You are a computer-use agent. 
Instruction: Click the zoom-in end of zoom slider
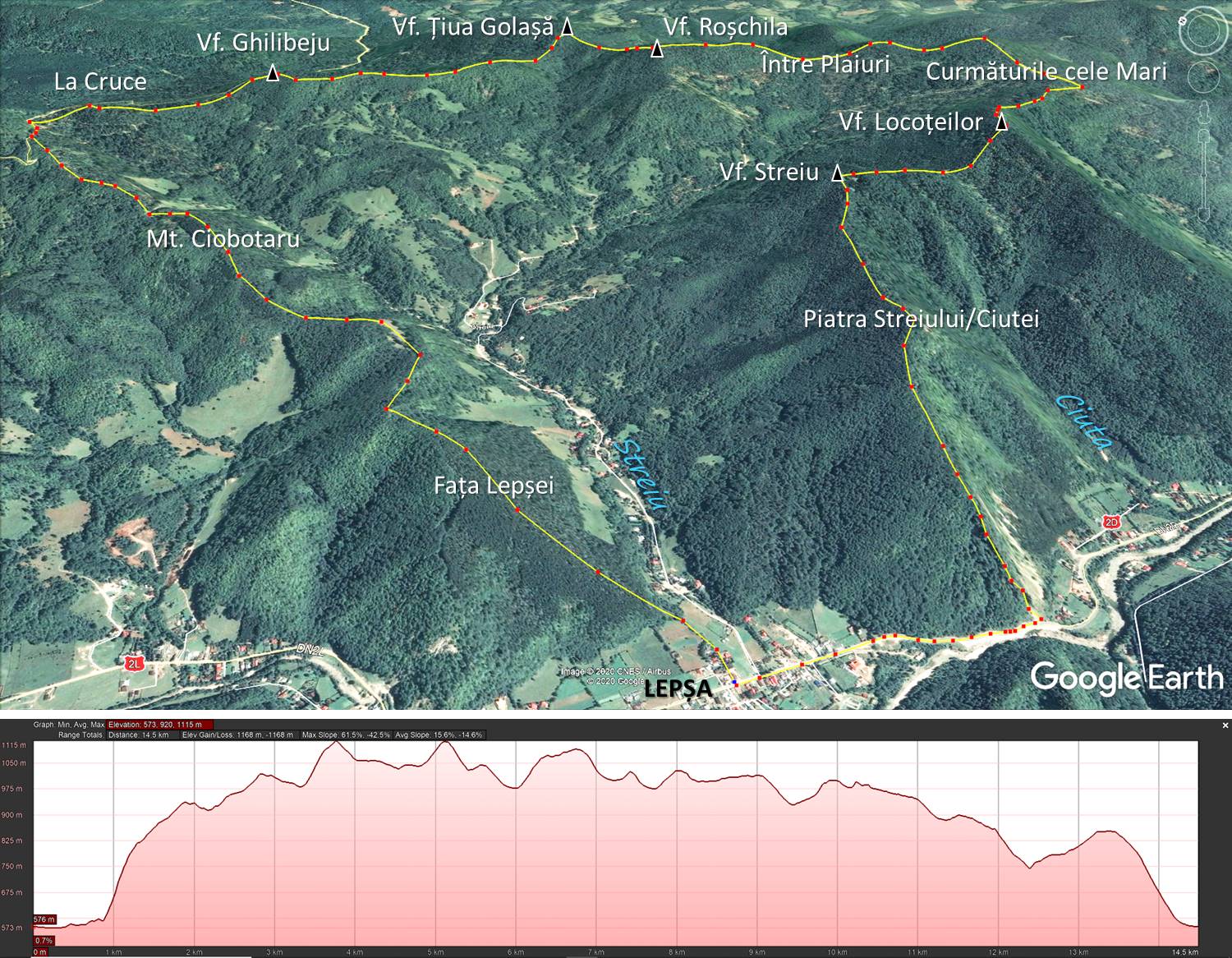click(1204, 136)
